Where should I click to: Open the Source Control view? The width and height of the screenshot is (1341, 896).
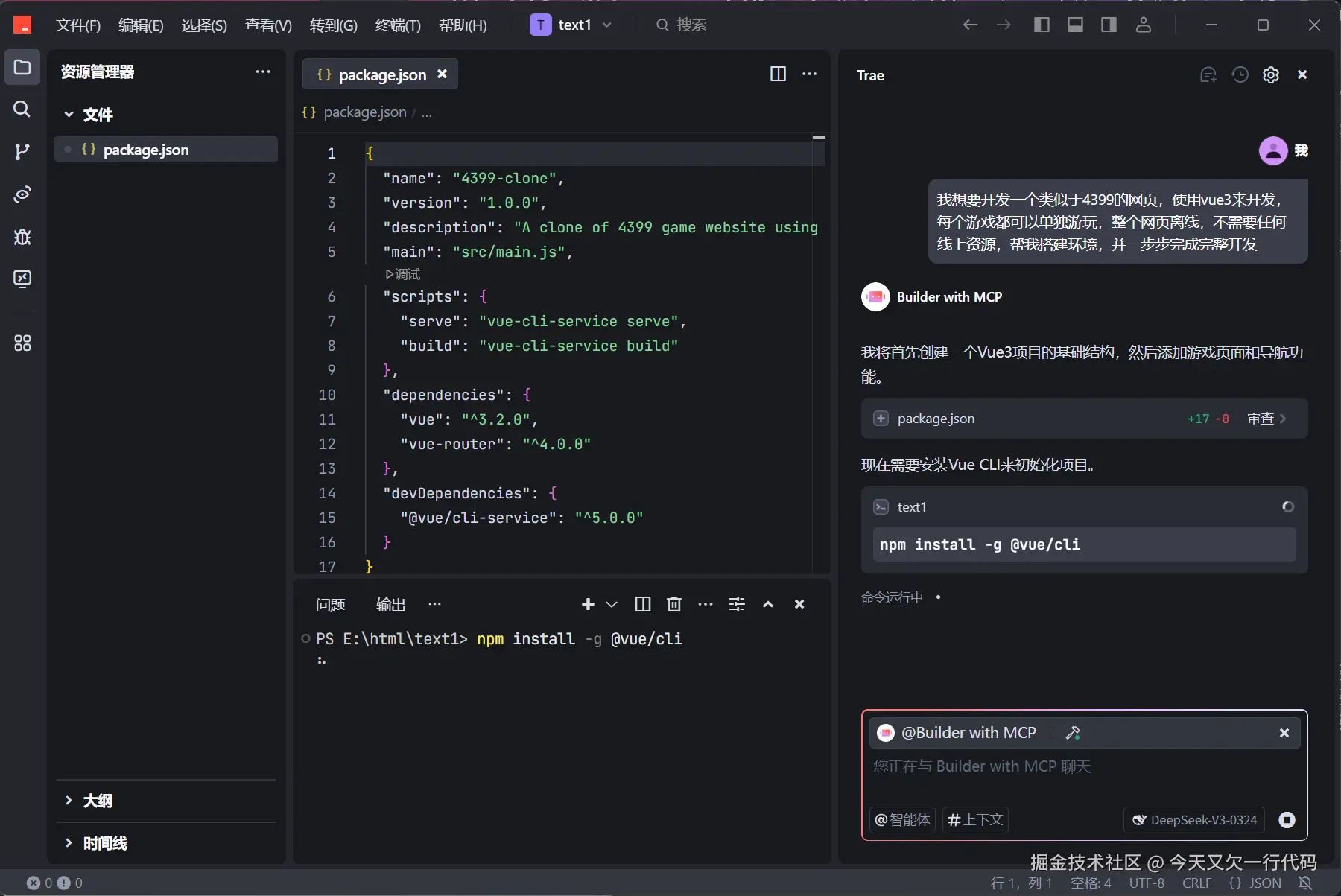[22, 152]
